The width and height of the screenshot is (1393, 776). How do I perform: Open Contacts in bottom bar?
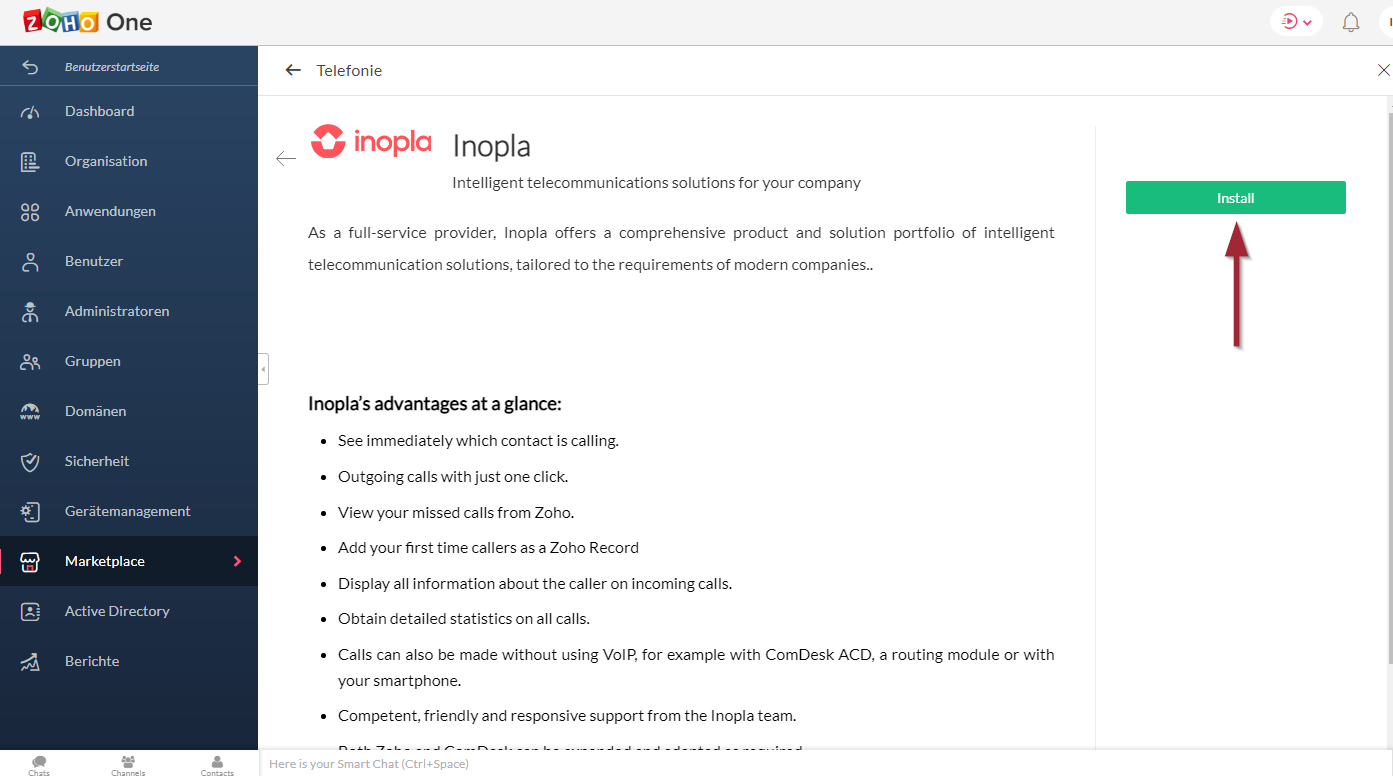217,765
